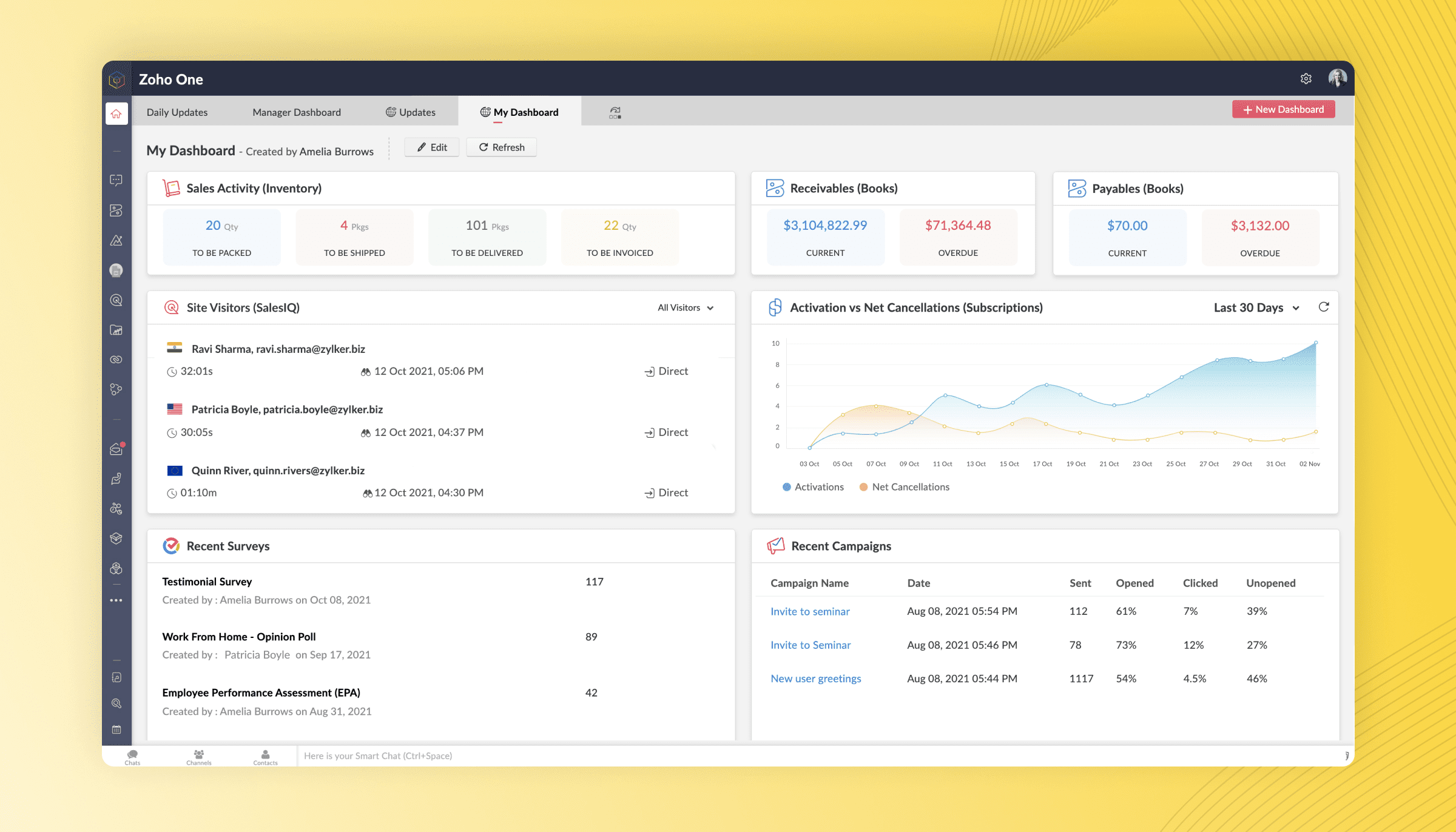Open Employee Performance Assessment (EPA) survey
1456x832 pixels.
click(261, 693)
